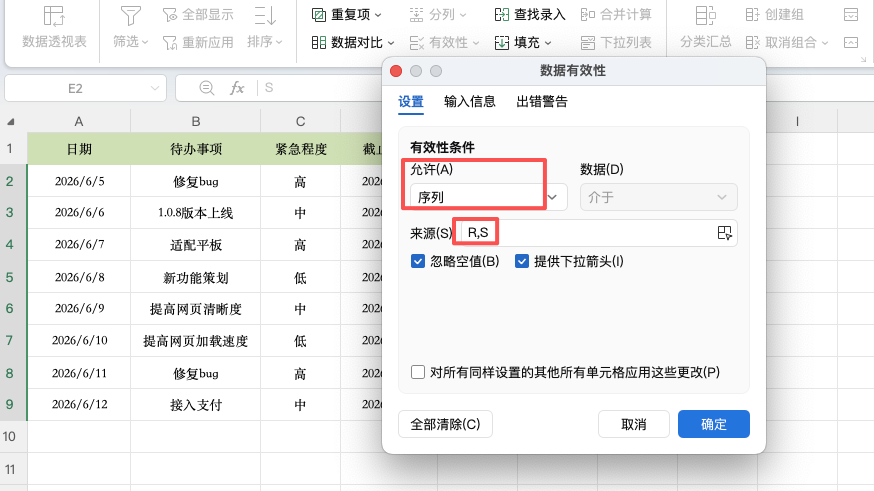Close the 数据有效性 dialog with red button

pyautogui.click(x=396, y=71)
